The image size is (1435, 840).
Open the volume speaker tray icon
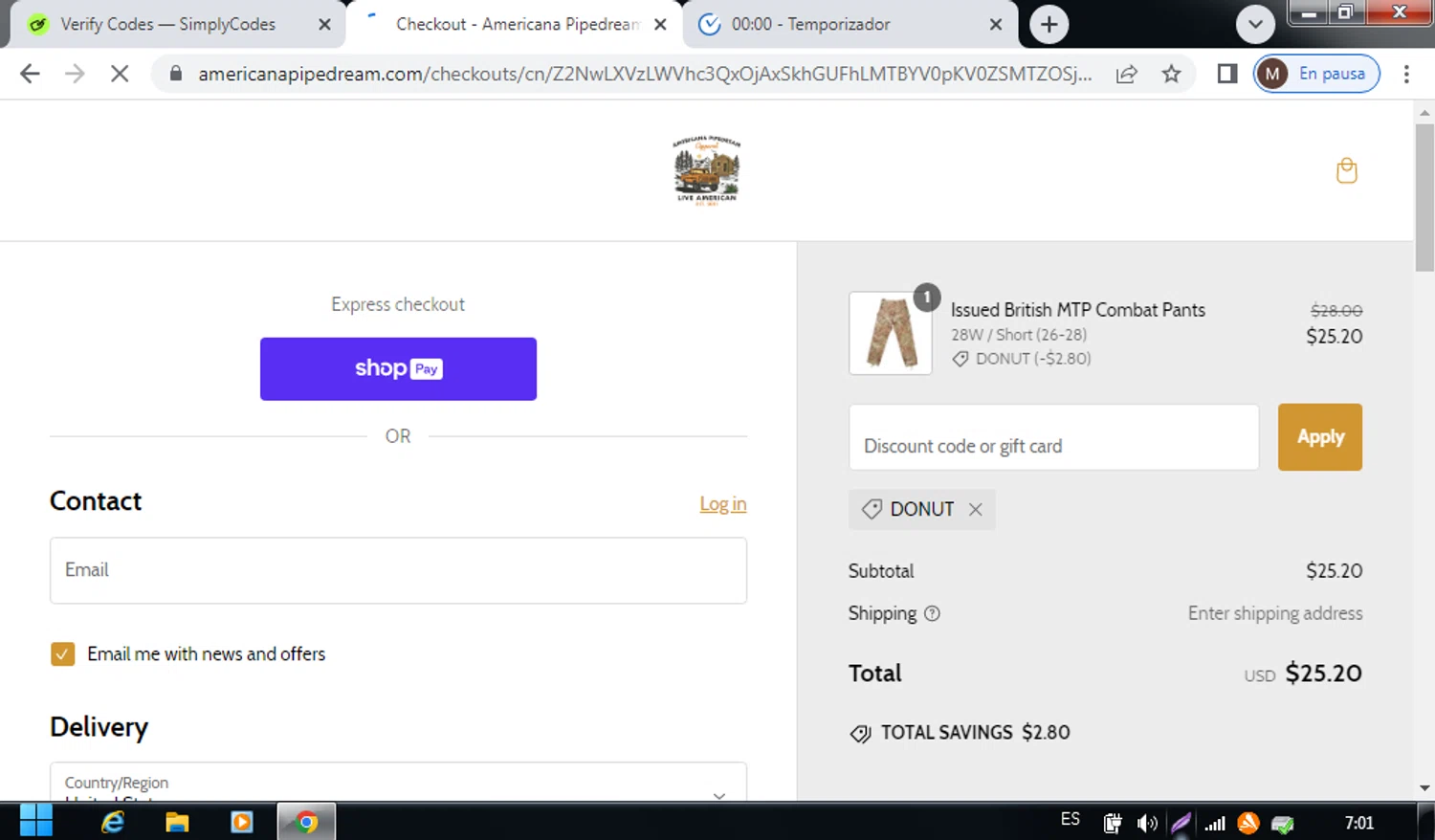click(1147, 823)
